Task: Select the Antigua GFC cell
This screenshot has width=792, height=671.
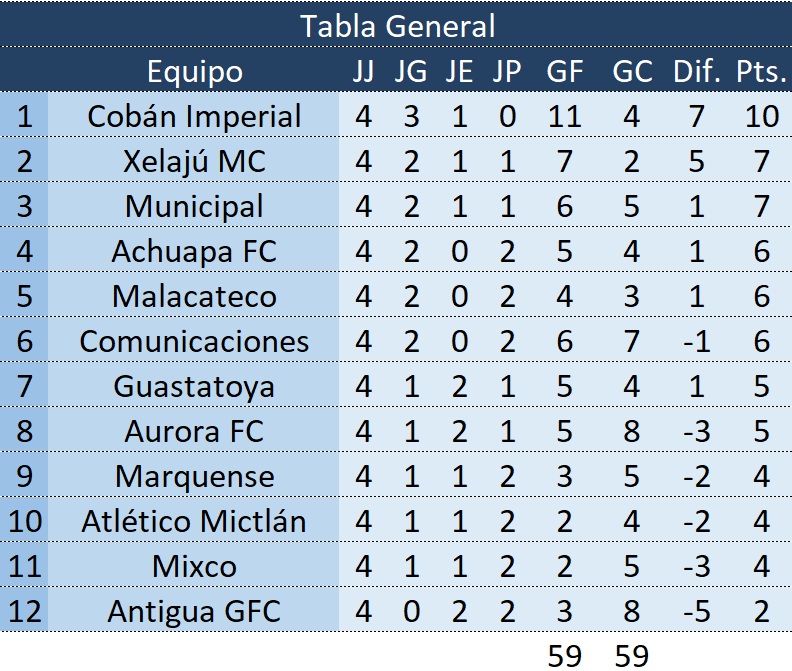Action: point(194,611)
